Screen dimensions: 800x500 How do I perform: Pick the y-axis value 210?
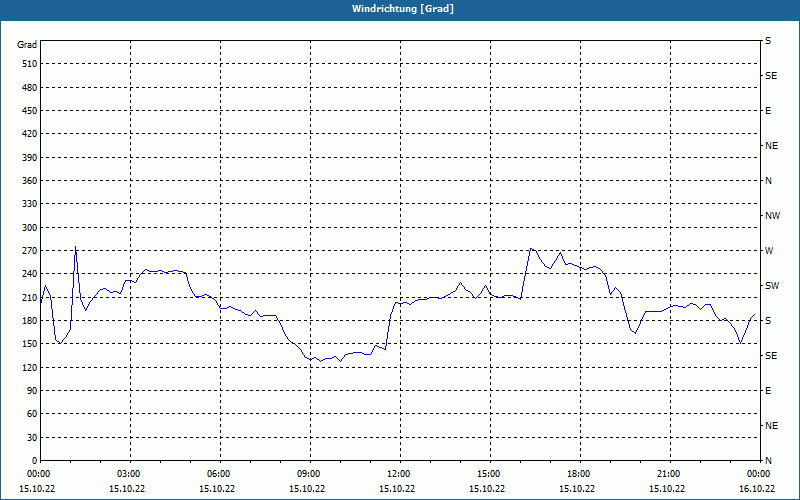[x=30, y=297]
